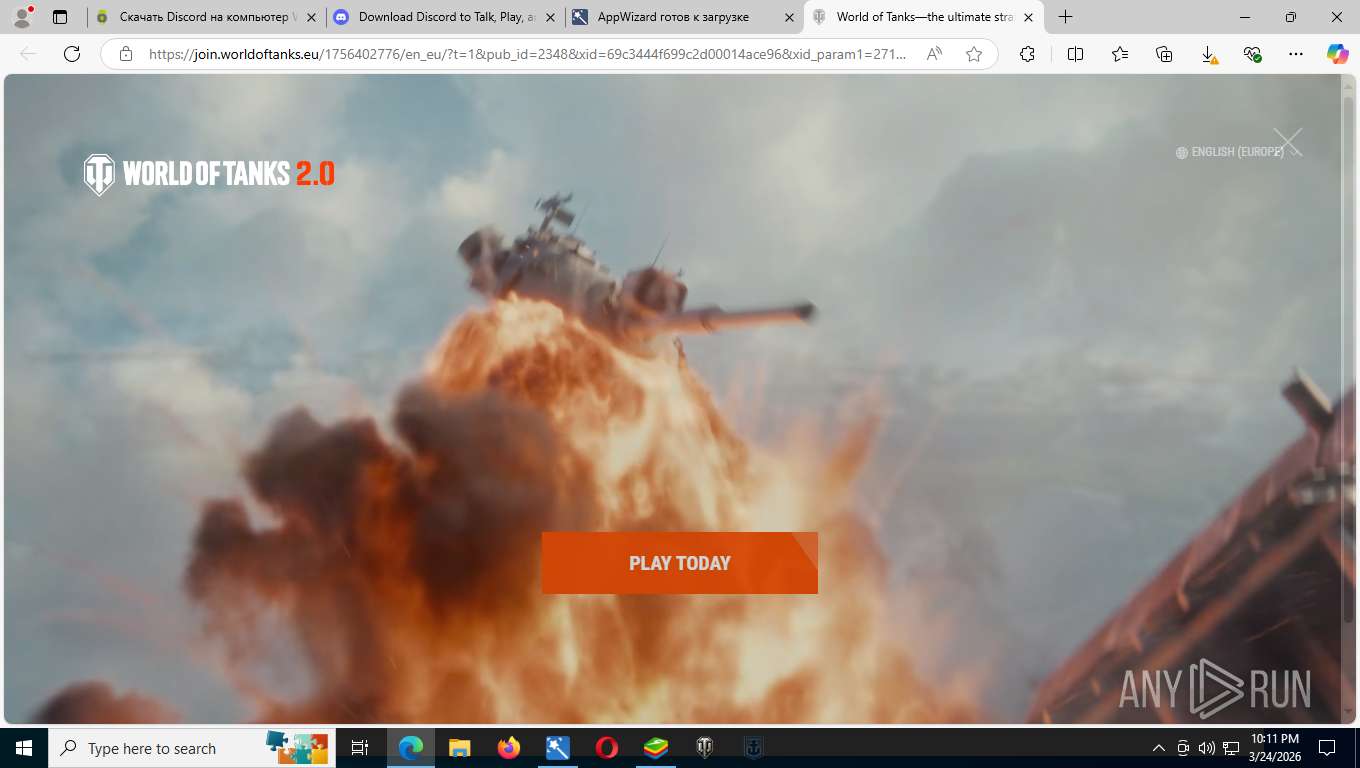
Task: Go back to the previous page
Action: pos(28,54)
